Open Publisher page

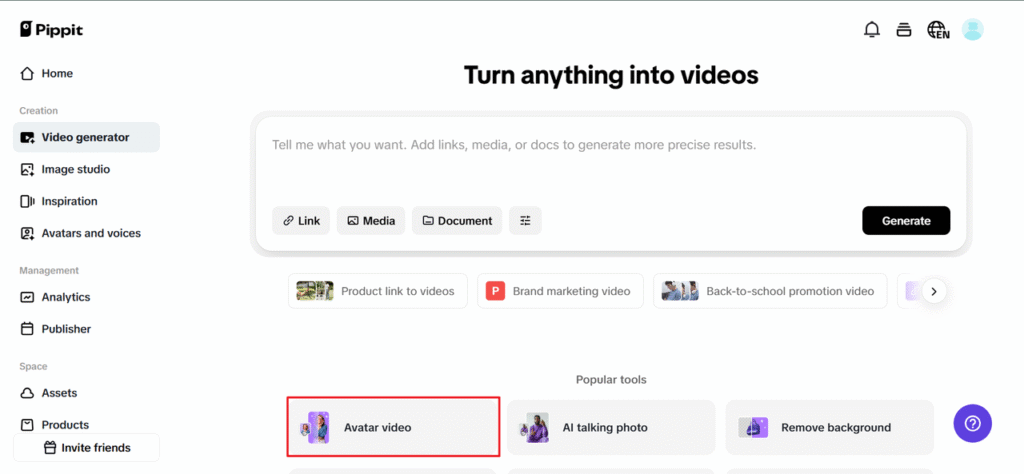(x=86, y=329)
